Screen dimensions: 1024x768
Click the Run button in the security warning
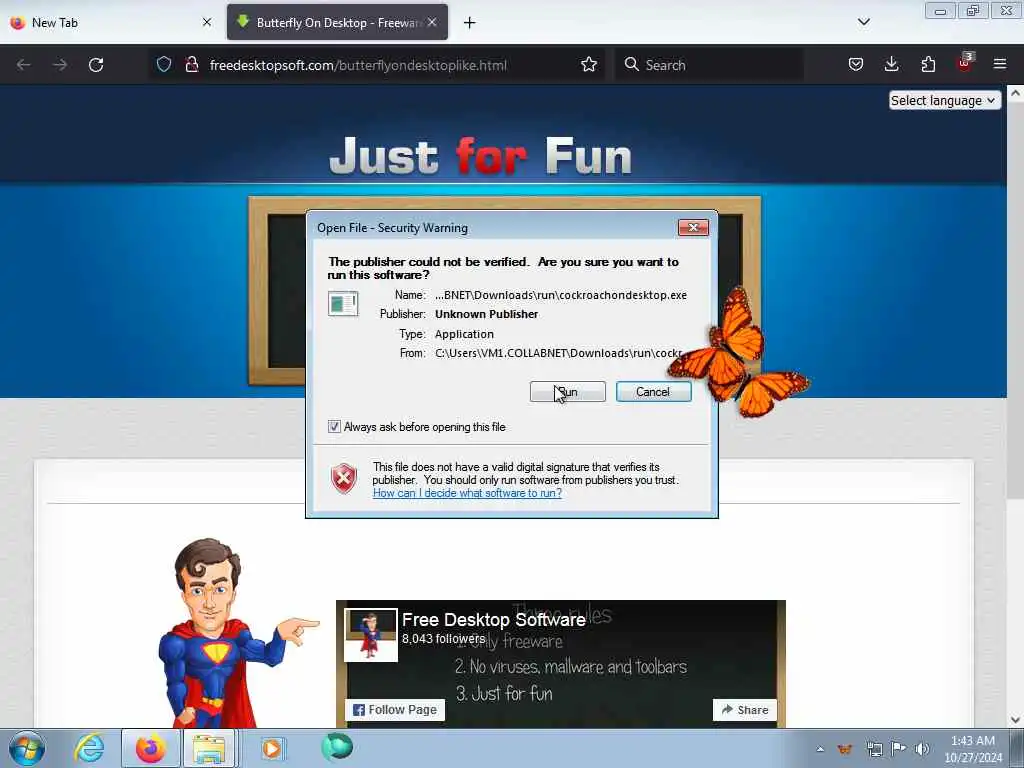(568, 392)
